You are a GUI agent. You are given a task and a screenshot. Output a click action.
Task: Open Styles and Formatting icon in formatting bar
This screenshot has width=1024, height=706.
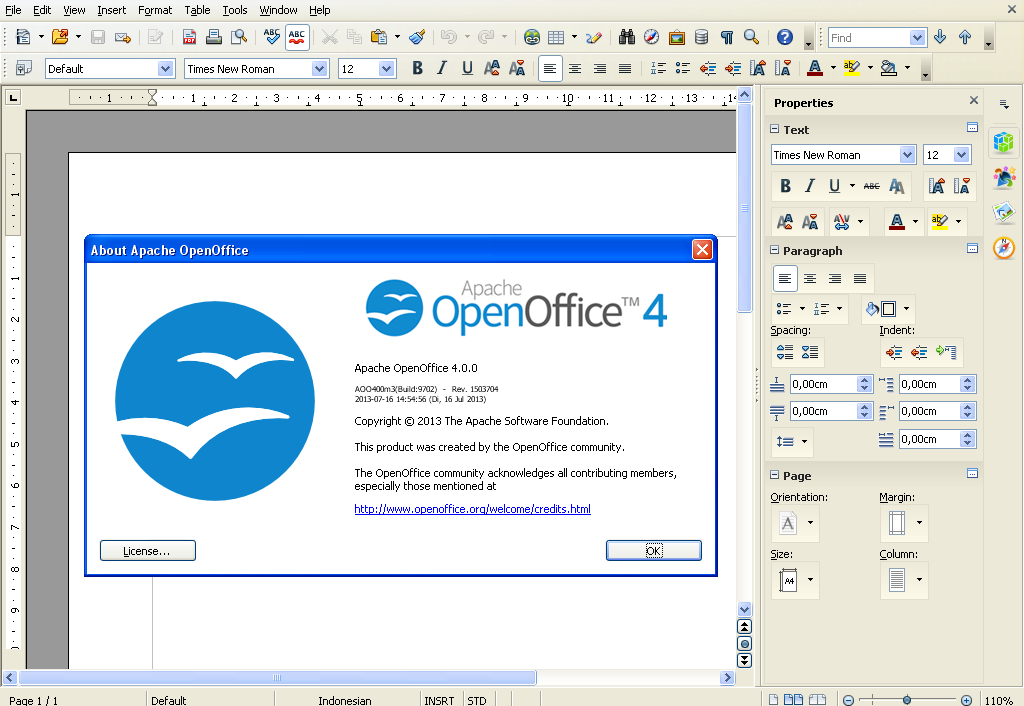24,68
